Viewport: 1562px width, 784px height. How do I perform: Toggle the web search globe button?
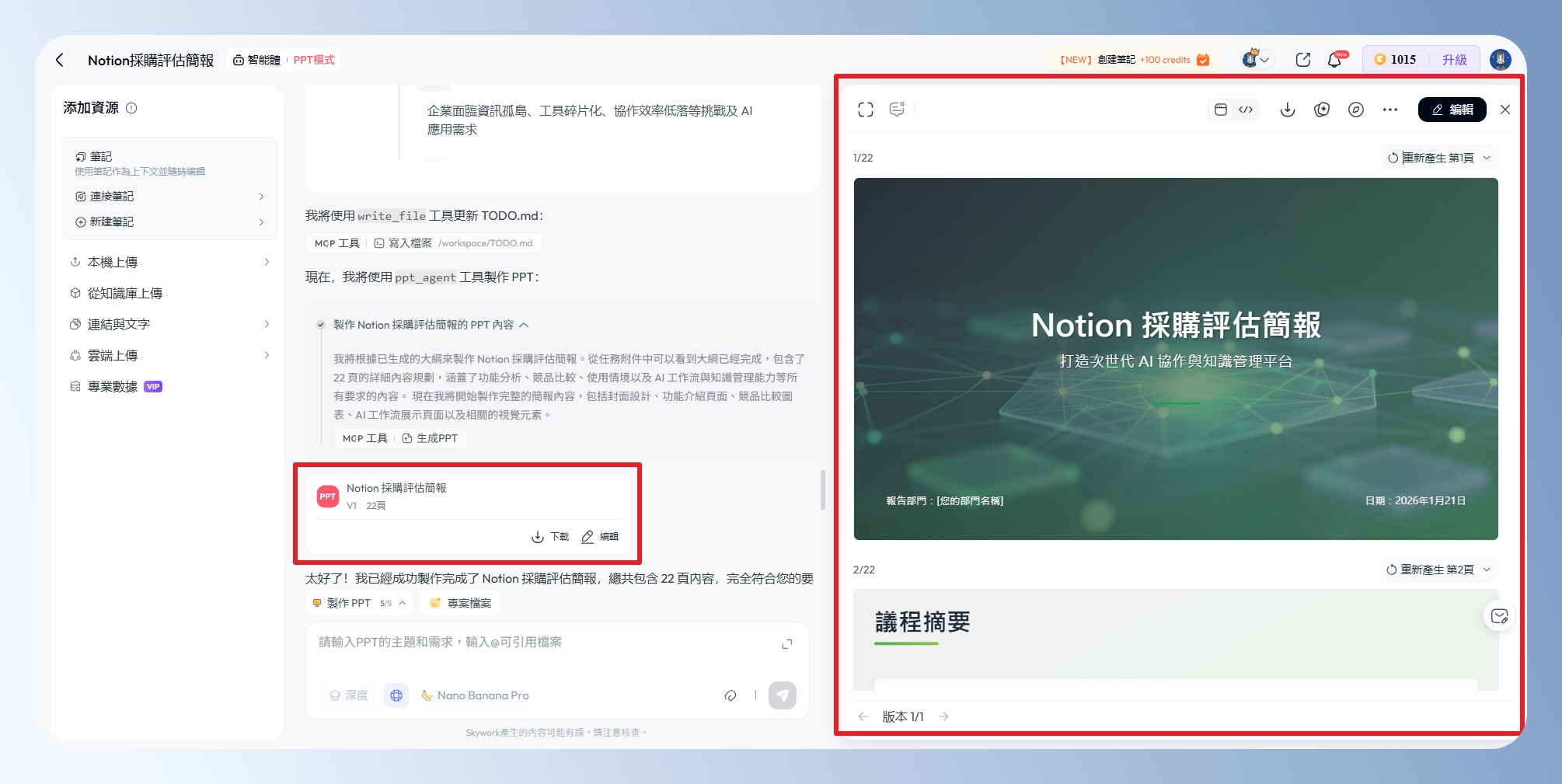point(396,695)
